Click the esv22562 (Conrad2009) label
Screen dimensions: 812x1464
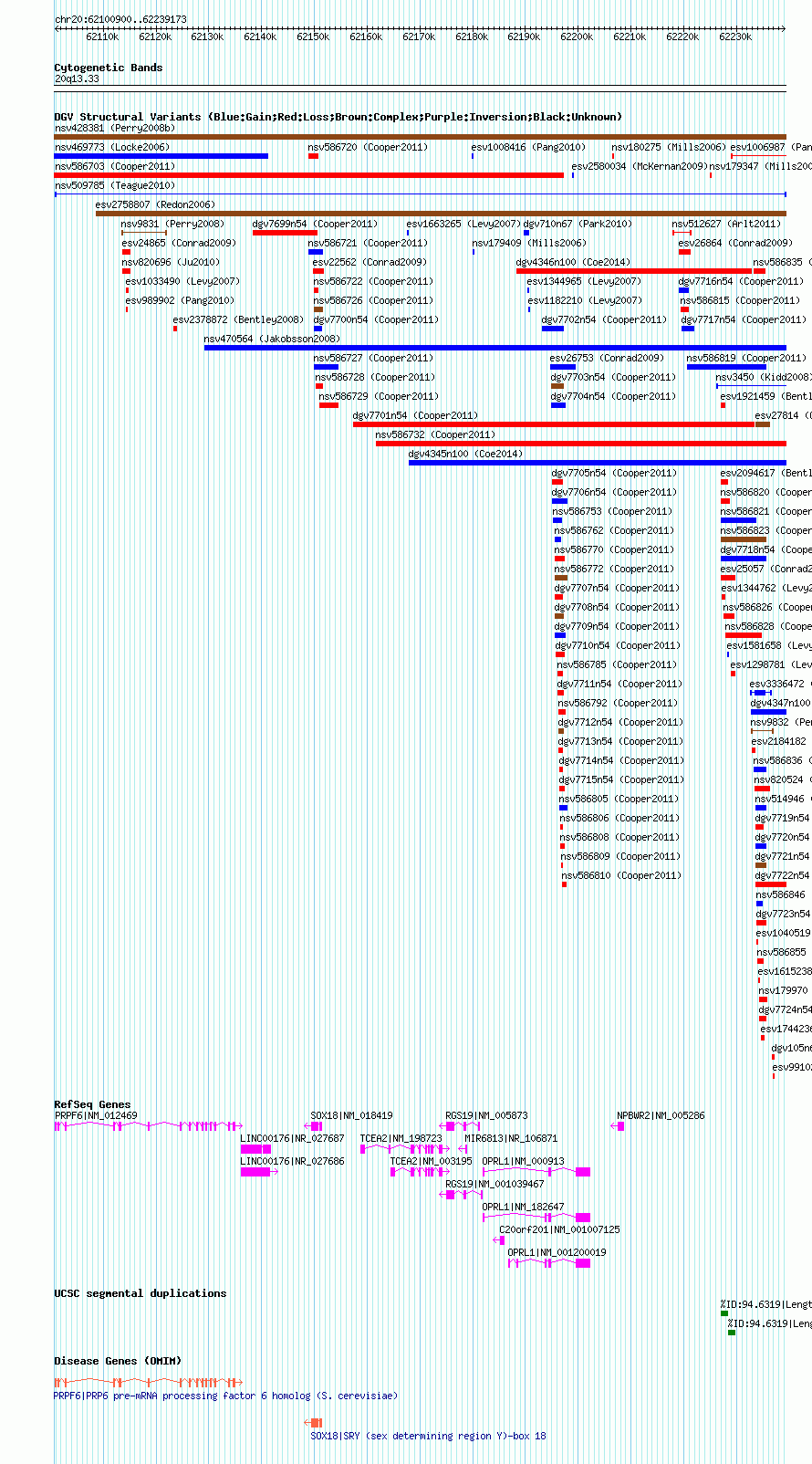(370, 262)
